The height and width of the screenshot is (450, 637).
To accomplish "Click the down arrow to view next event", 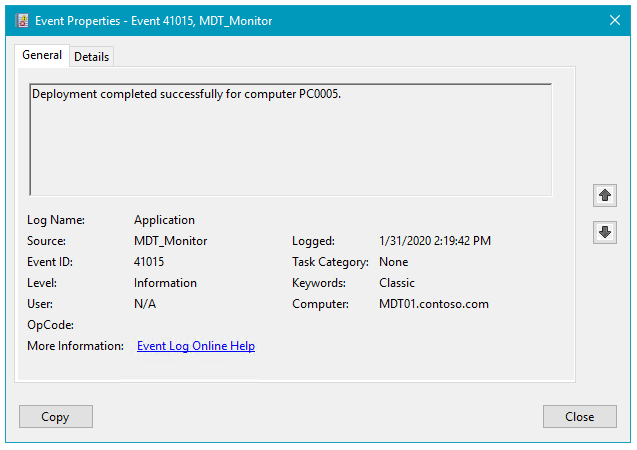I will pyautogui.click(x=604, y=232).
